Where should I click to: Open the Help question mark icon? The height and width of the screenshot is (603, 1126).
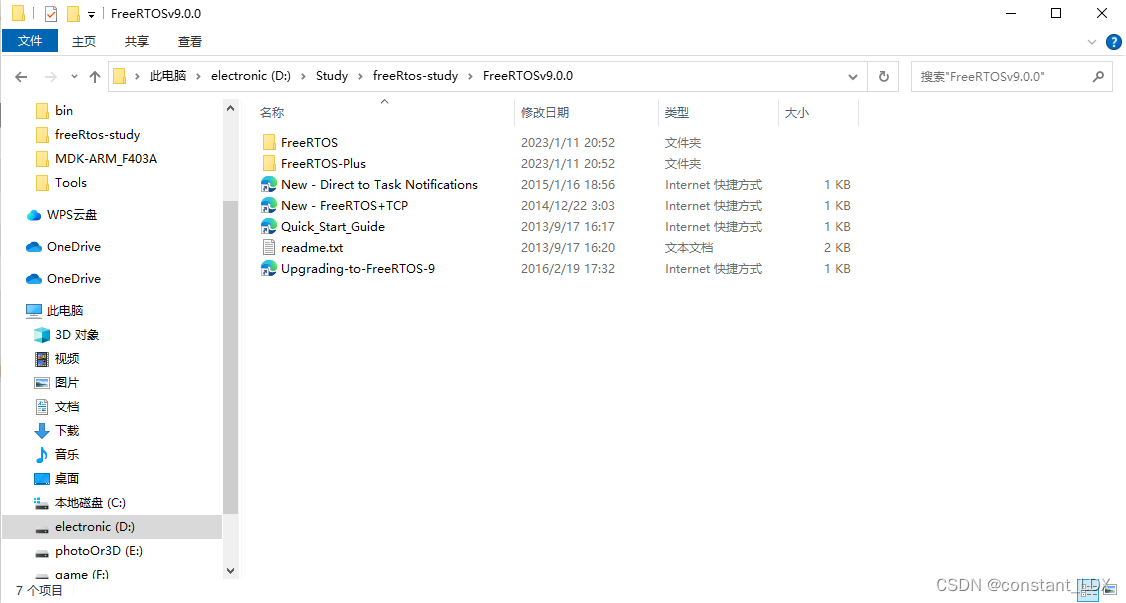[1113, 42]
